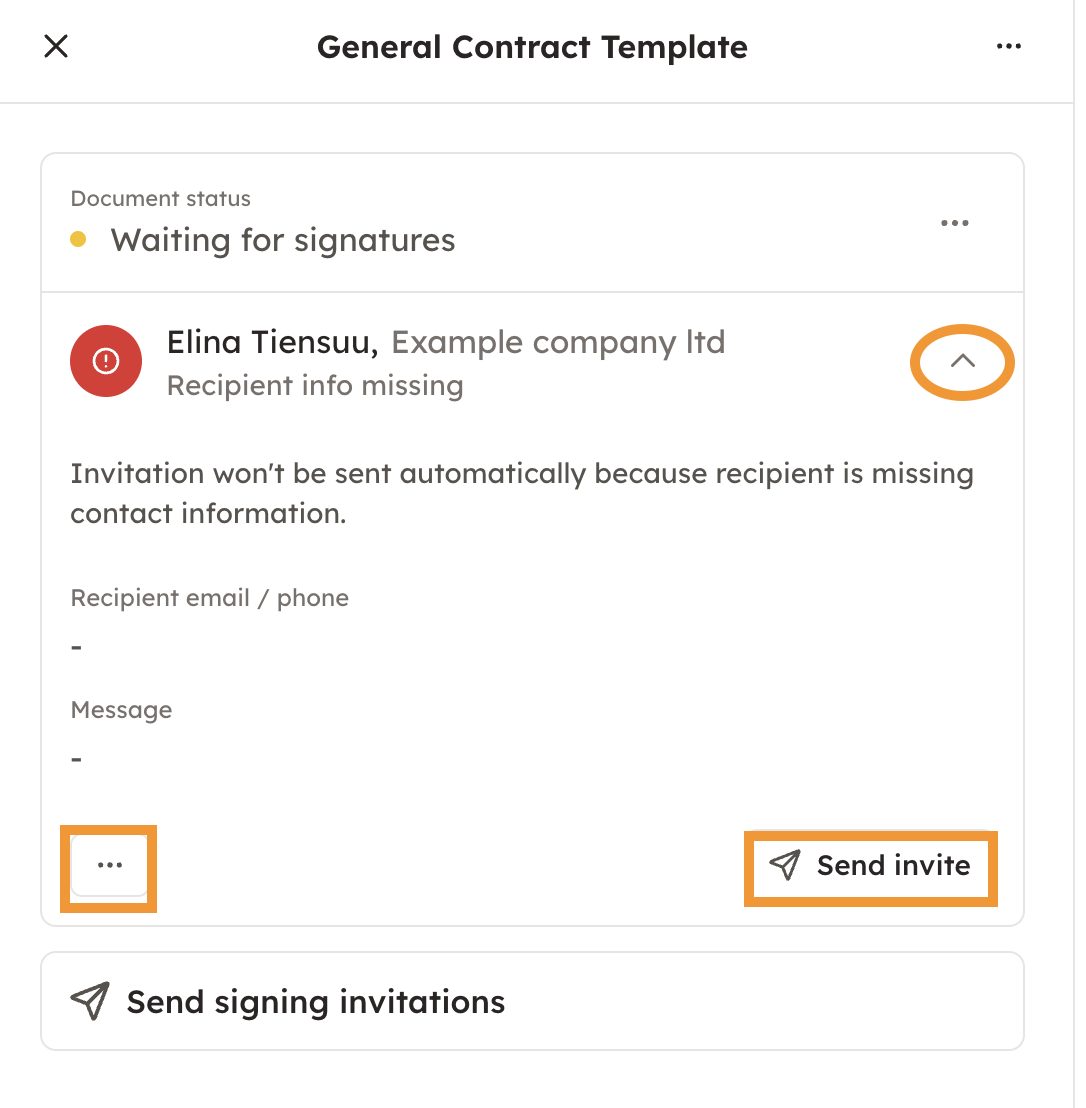
Task: Open the document status more-options menu
Action: (x=955, y=223)
